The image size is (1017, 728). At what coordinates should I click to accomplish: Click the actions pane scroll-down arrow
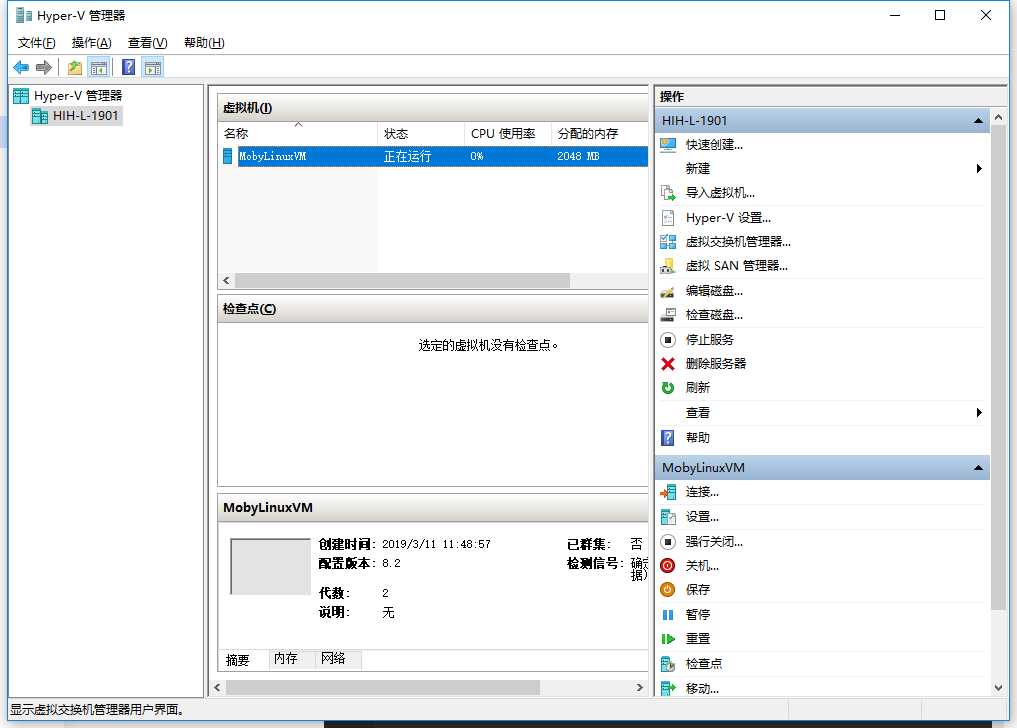(998, 688)
